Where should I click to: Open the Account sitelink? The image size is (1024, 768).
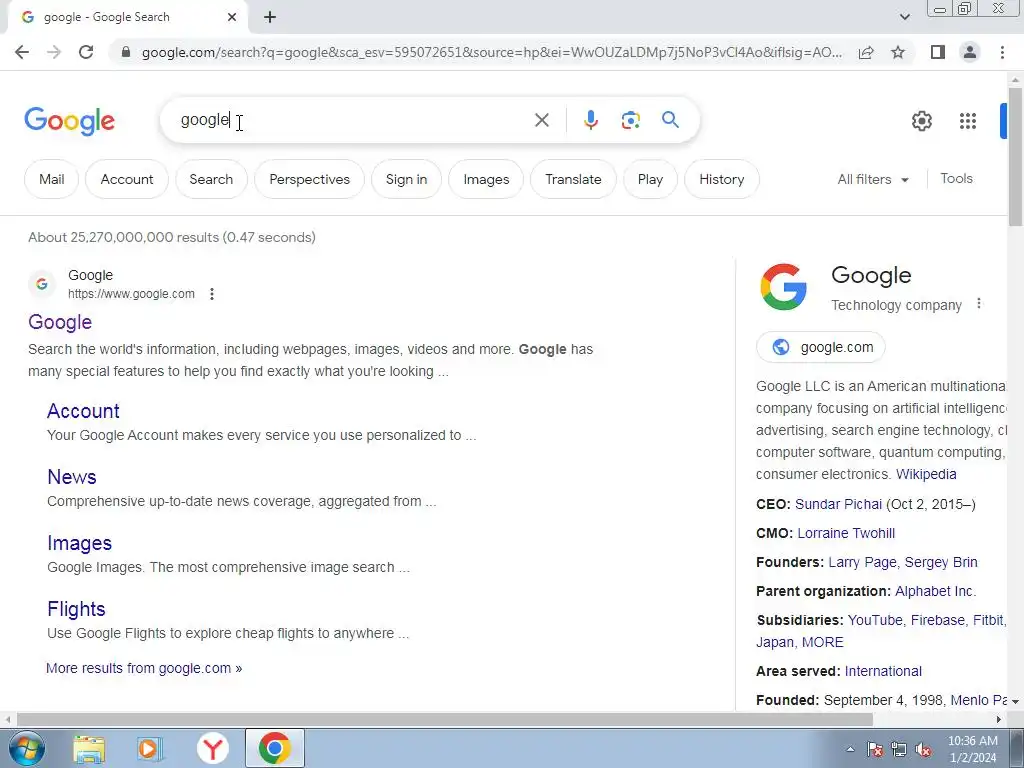coord(83,411)
